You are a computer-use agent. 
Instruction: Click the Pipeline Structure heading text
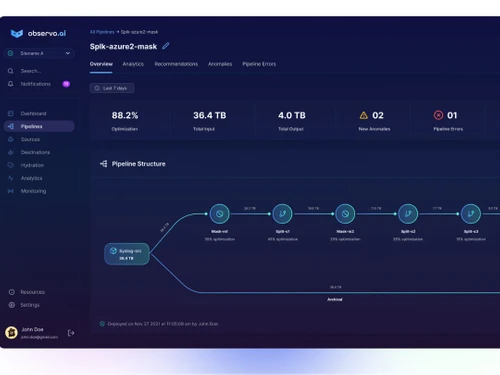click(139, 164)
